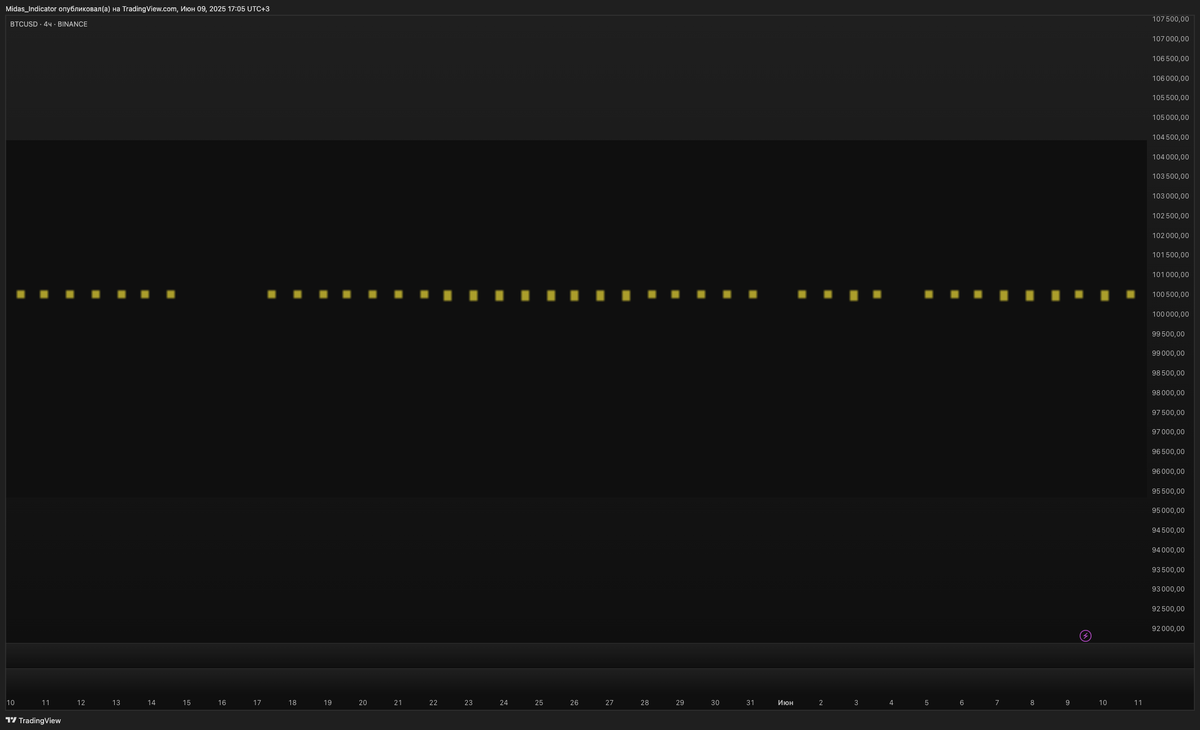Choose the 102 500,00 price level
The image size is (1200, 730).
(1170, 216)
